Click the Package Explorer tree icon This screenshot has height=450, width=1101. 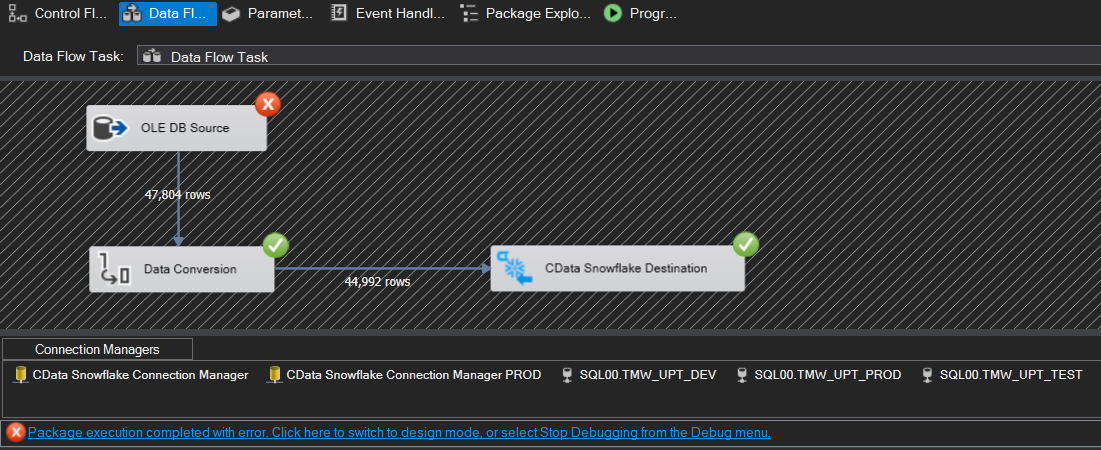pyautogui.click(x=468, y=13)
